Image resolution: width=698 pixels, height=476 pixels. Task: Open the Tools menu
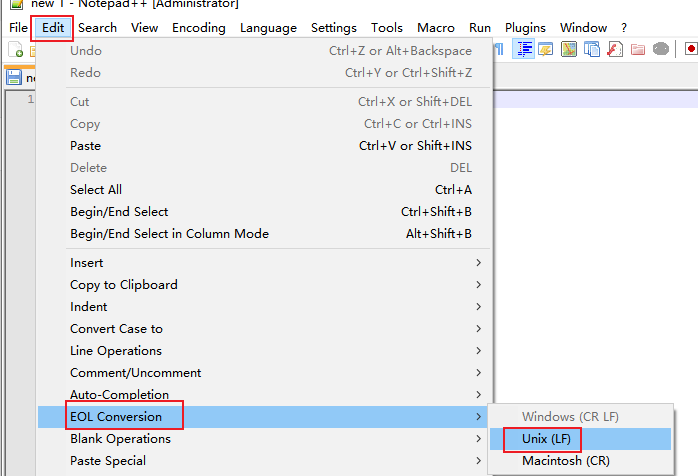point(387,28)
